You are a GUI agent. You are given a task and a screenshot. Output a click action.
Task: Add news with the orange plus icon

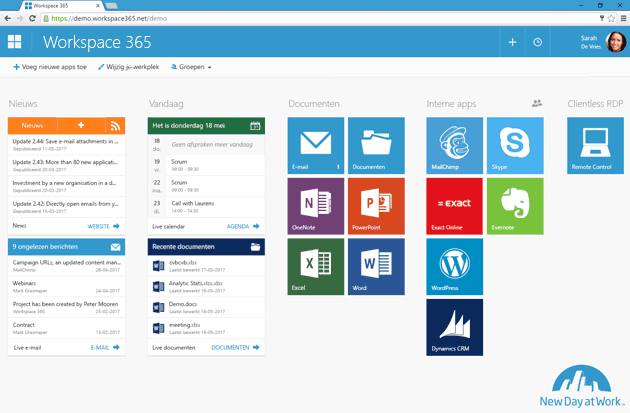tap(81, 125)
